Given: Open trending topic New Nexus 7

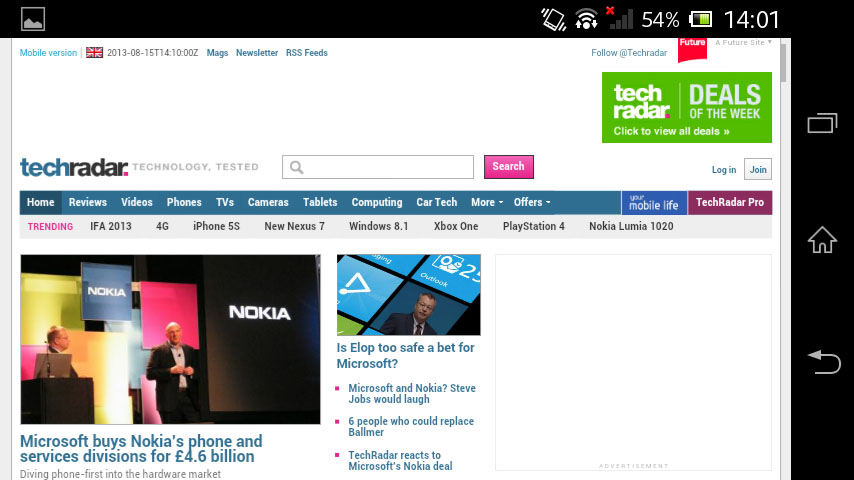Looking at the screenshot, I should pos(295,226).
